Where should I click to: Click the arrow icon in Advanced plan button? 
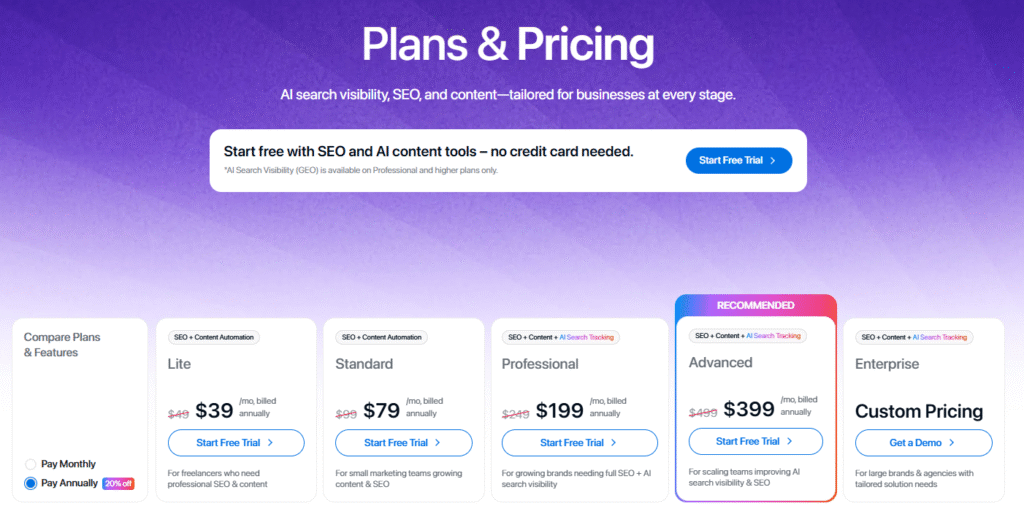coord(790,441)
